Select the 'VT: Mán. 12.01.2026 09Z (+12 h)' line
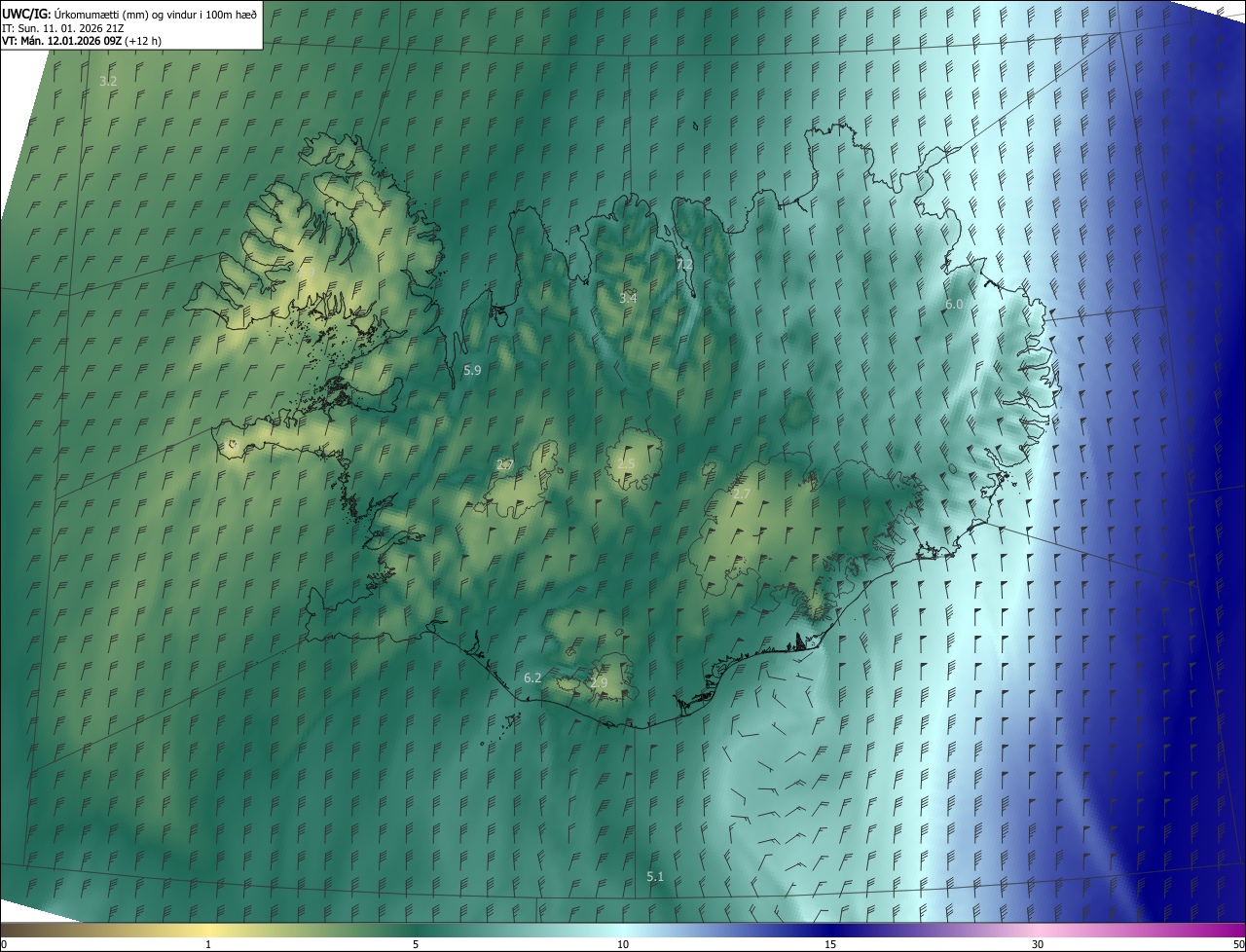Image resolution: width=1246 pixels, height=952 pixels. click(83, 41)
